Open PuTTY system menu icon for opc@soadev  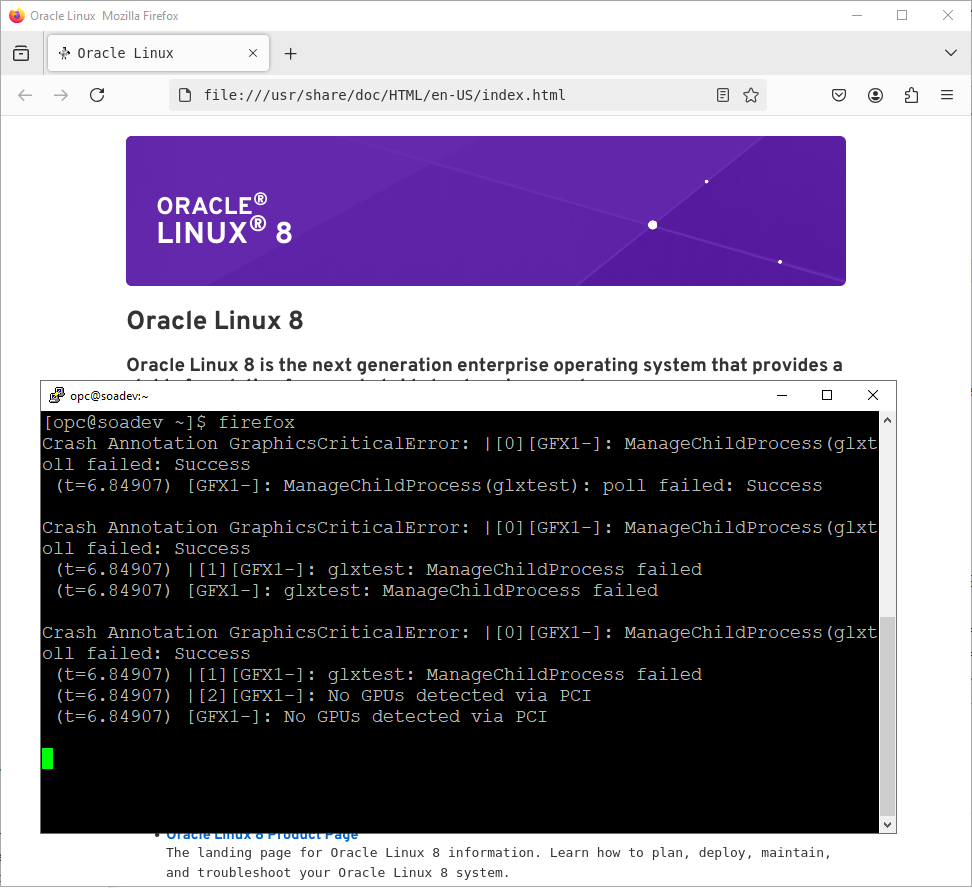point(57,395)
